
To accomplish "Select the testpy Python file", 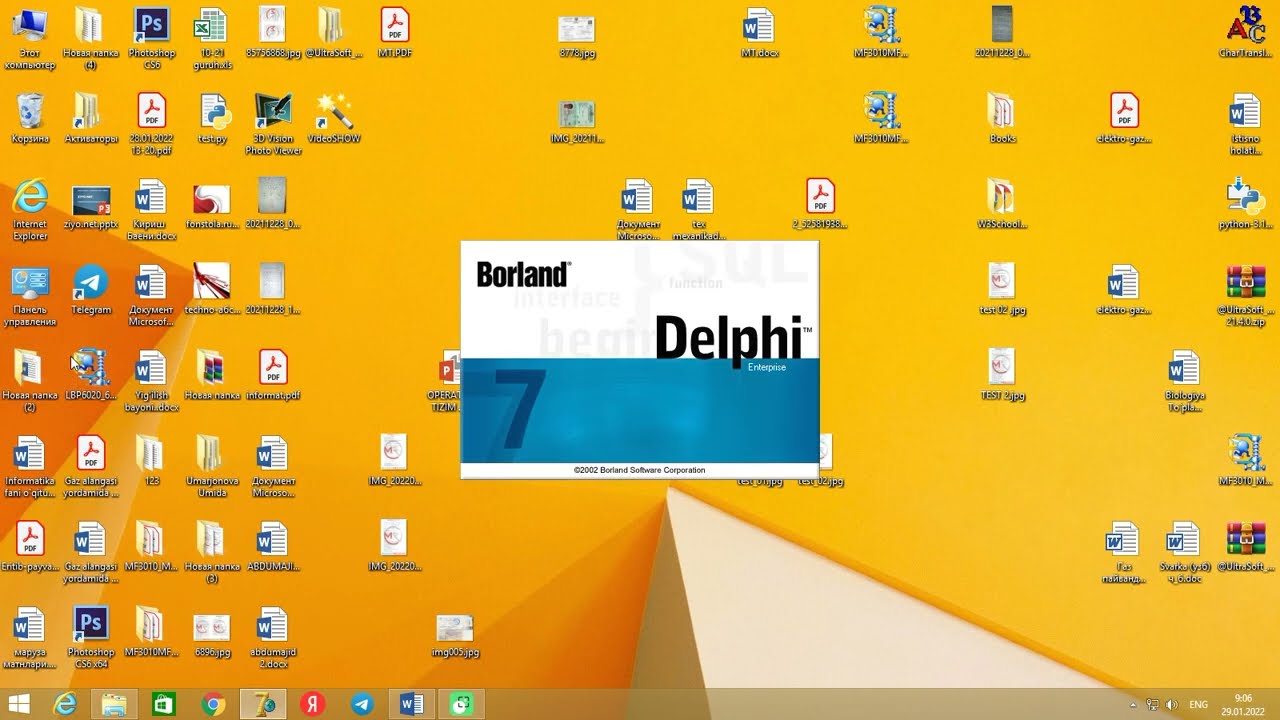I will point(213,118).
